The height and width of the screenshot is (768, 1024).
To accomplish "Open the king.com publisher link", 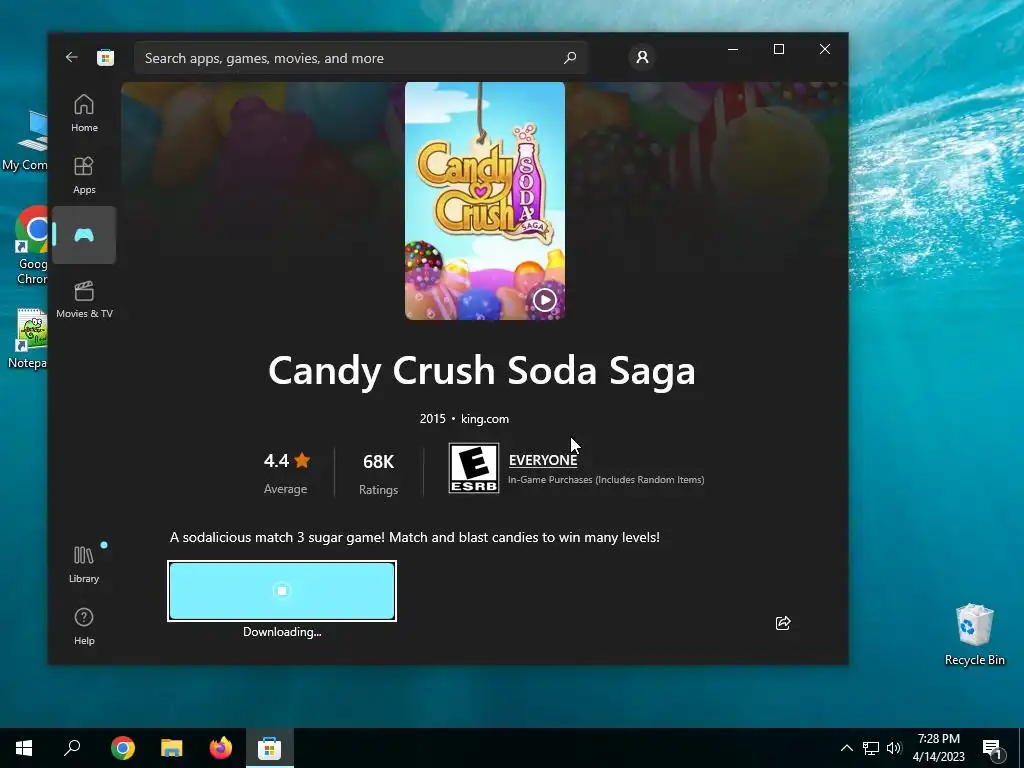I will click(x=485, y=419).
